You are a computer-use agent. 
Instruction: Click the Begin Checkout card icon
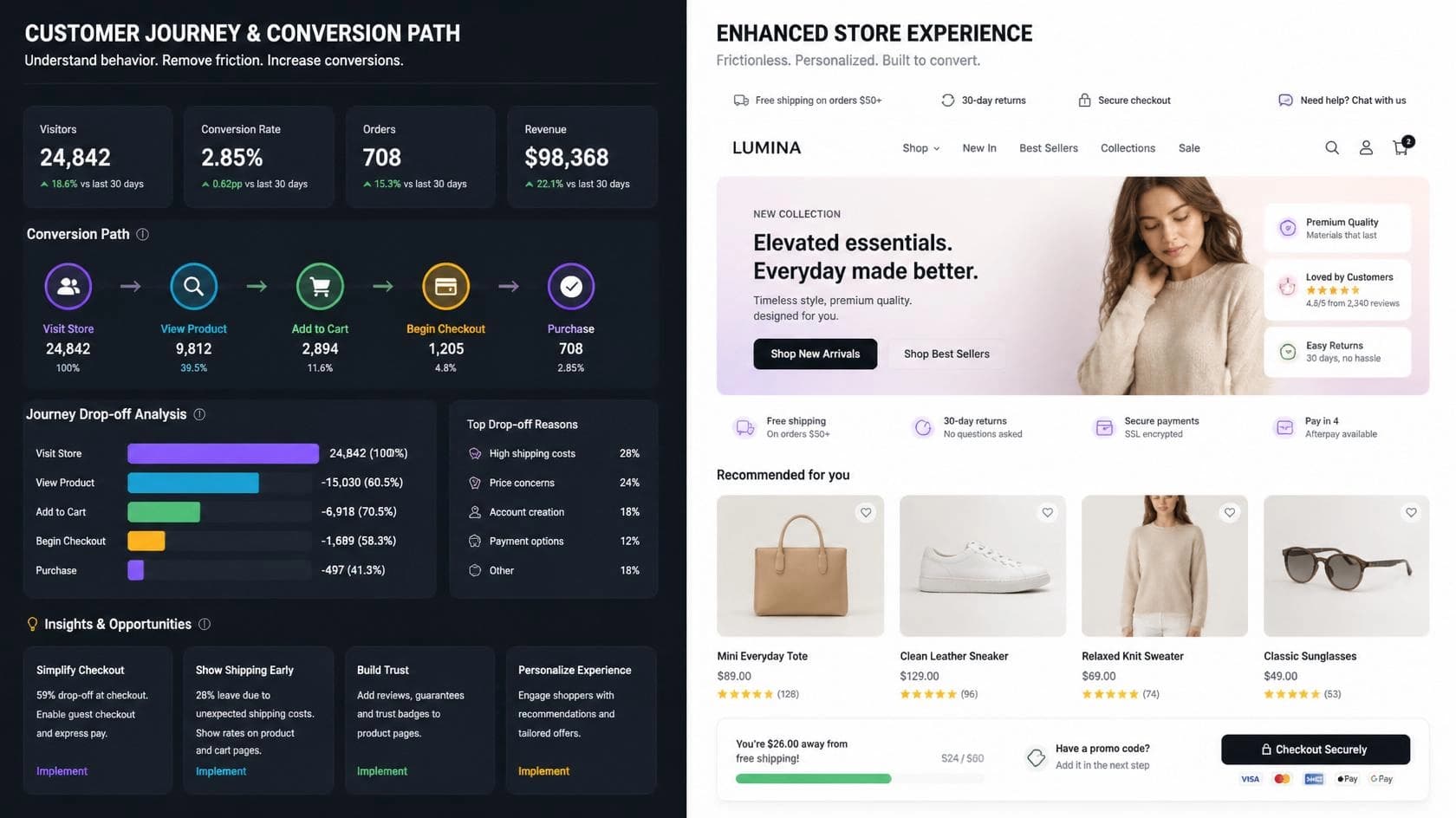point(445,286)
